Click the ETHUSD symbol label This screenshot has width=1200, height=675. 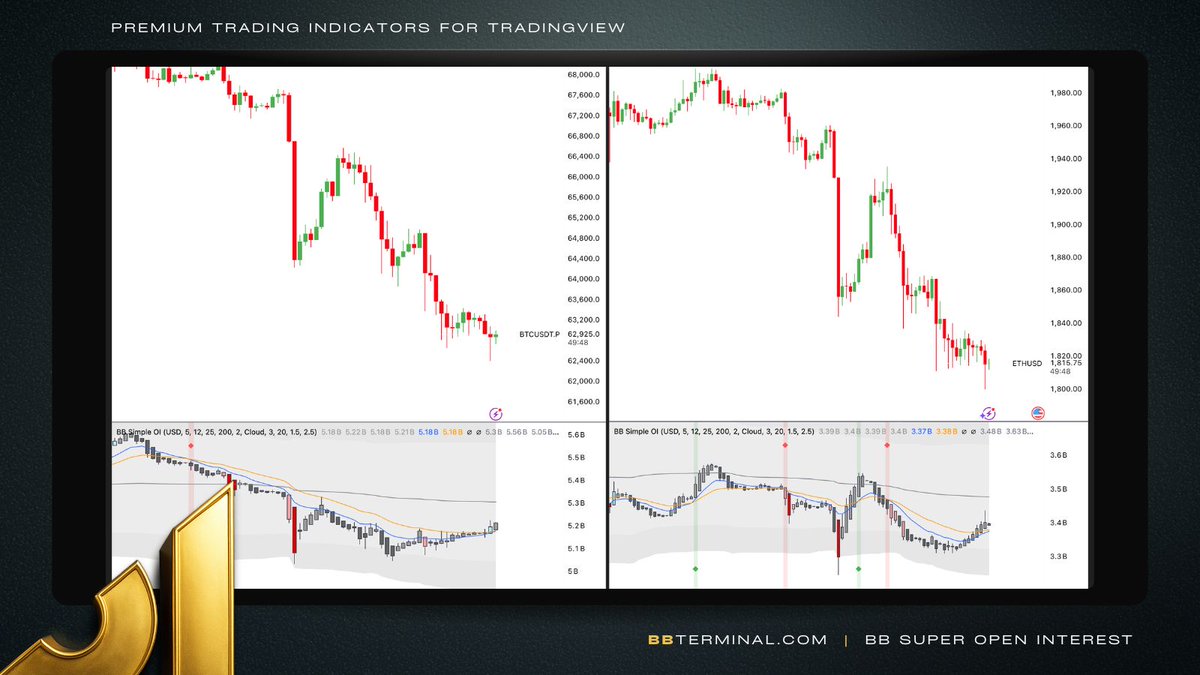tap(1027, 363)
